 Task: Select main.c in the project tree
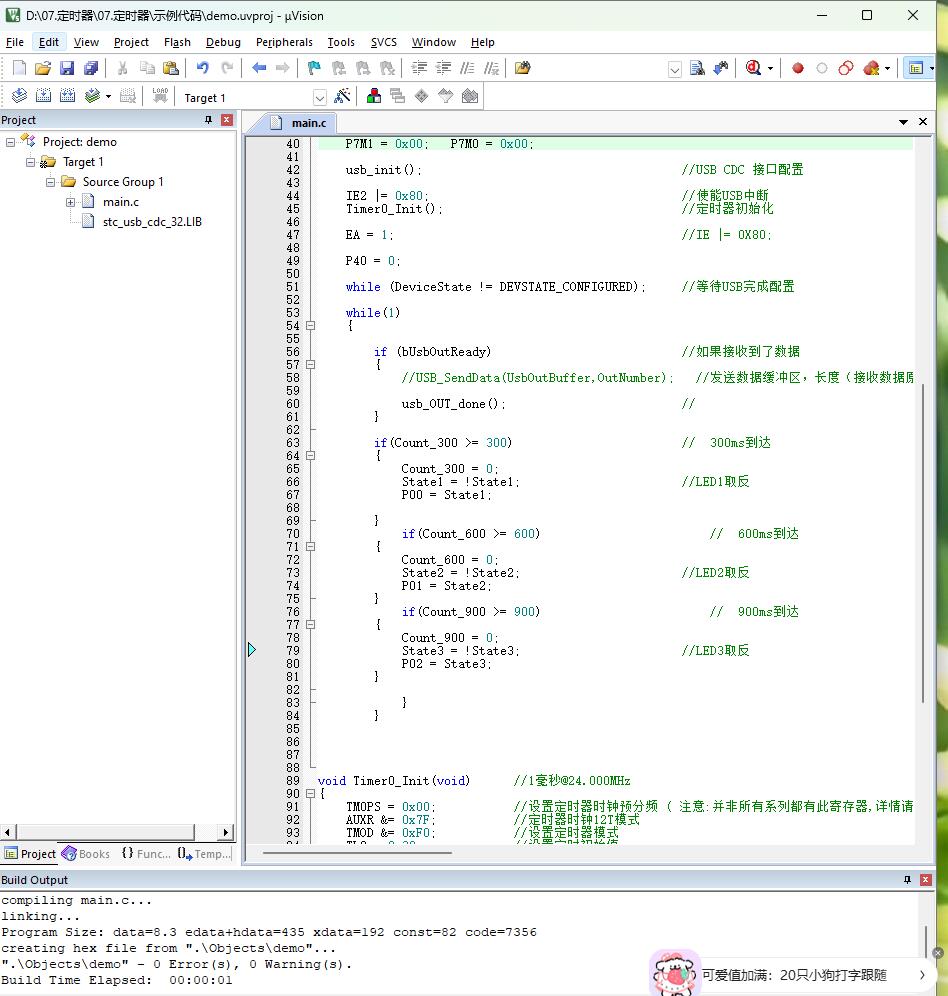pyautogui.click(x=121, y=202)
